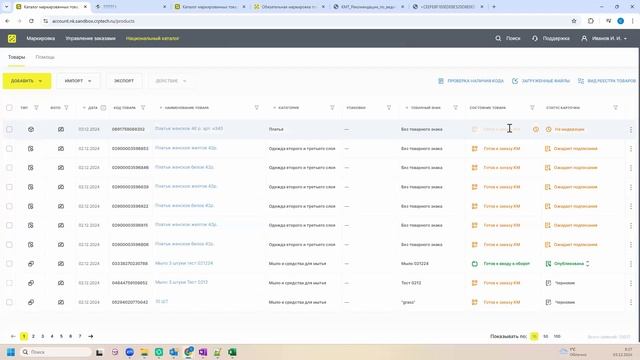Click the browser address bar
The height and width of the screenshot is (360, 640).
306,21
